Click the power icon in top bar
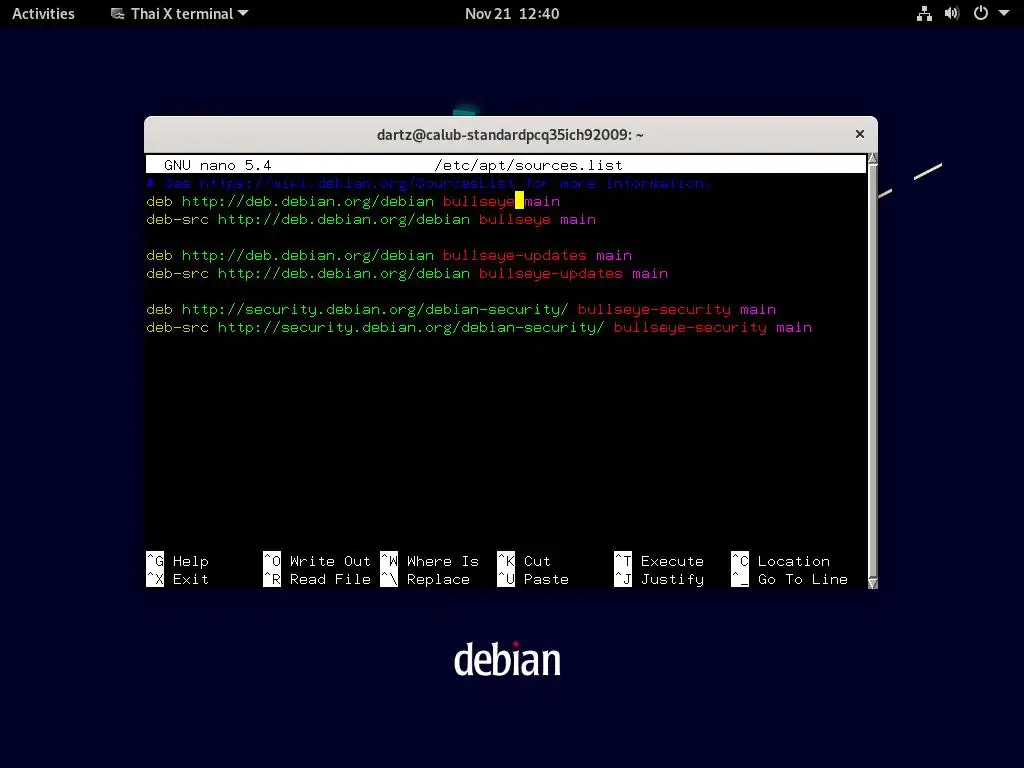Viewport: 1024px width, 768px height. 980,13
